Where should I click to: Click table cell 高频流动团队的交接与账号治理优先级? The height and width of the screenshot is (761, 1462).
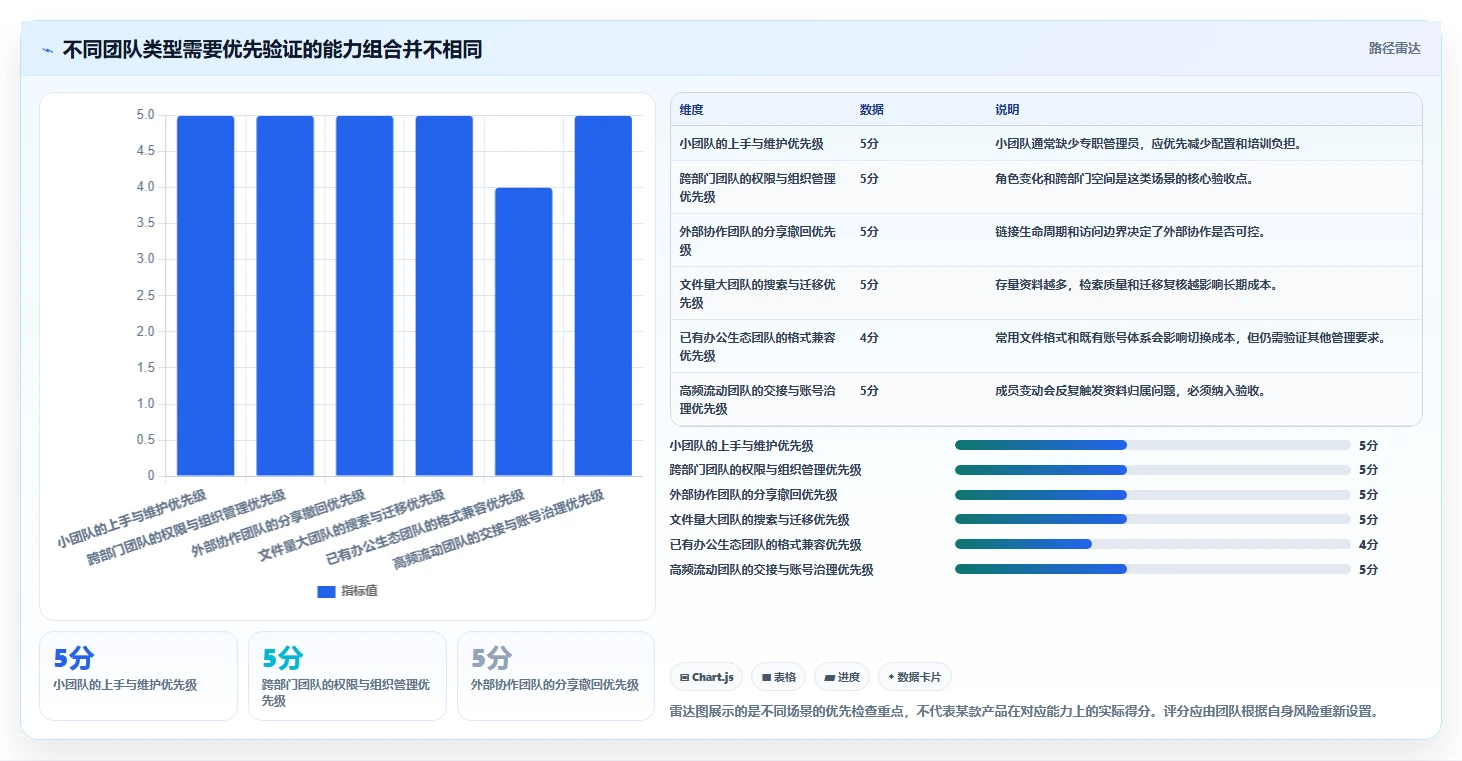[x=757, y=400]
